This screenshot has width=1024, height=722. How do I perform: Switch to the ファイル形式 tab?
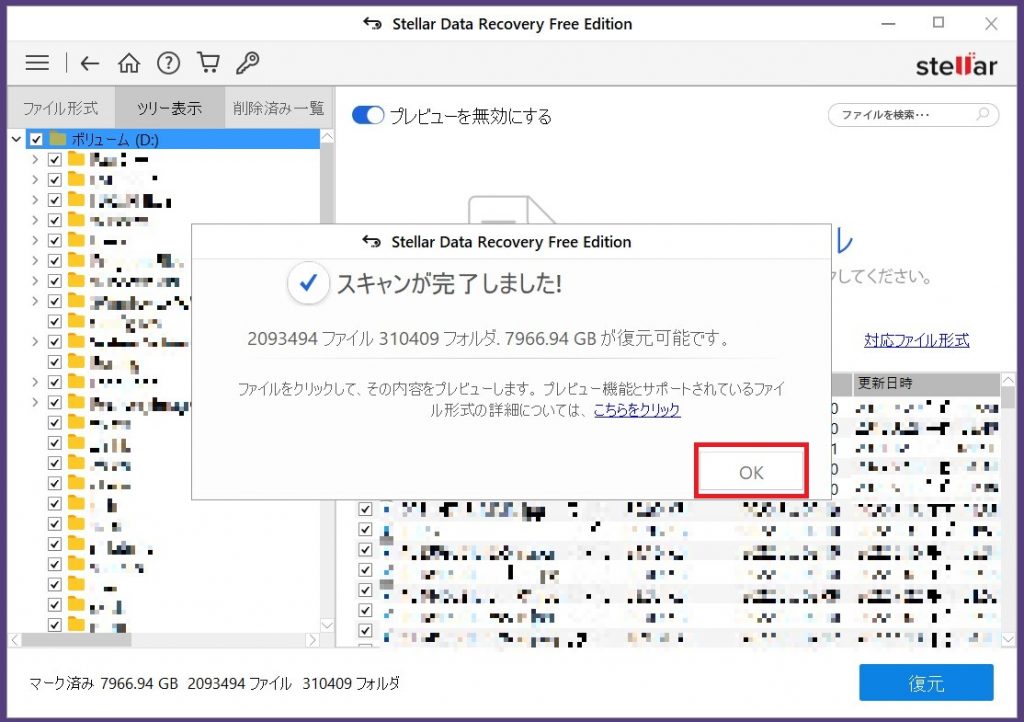[x=60, y=108]
